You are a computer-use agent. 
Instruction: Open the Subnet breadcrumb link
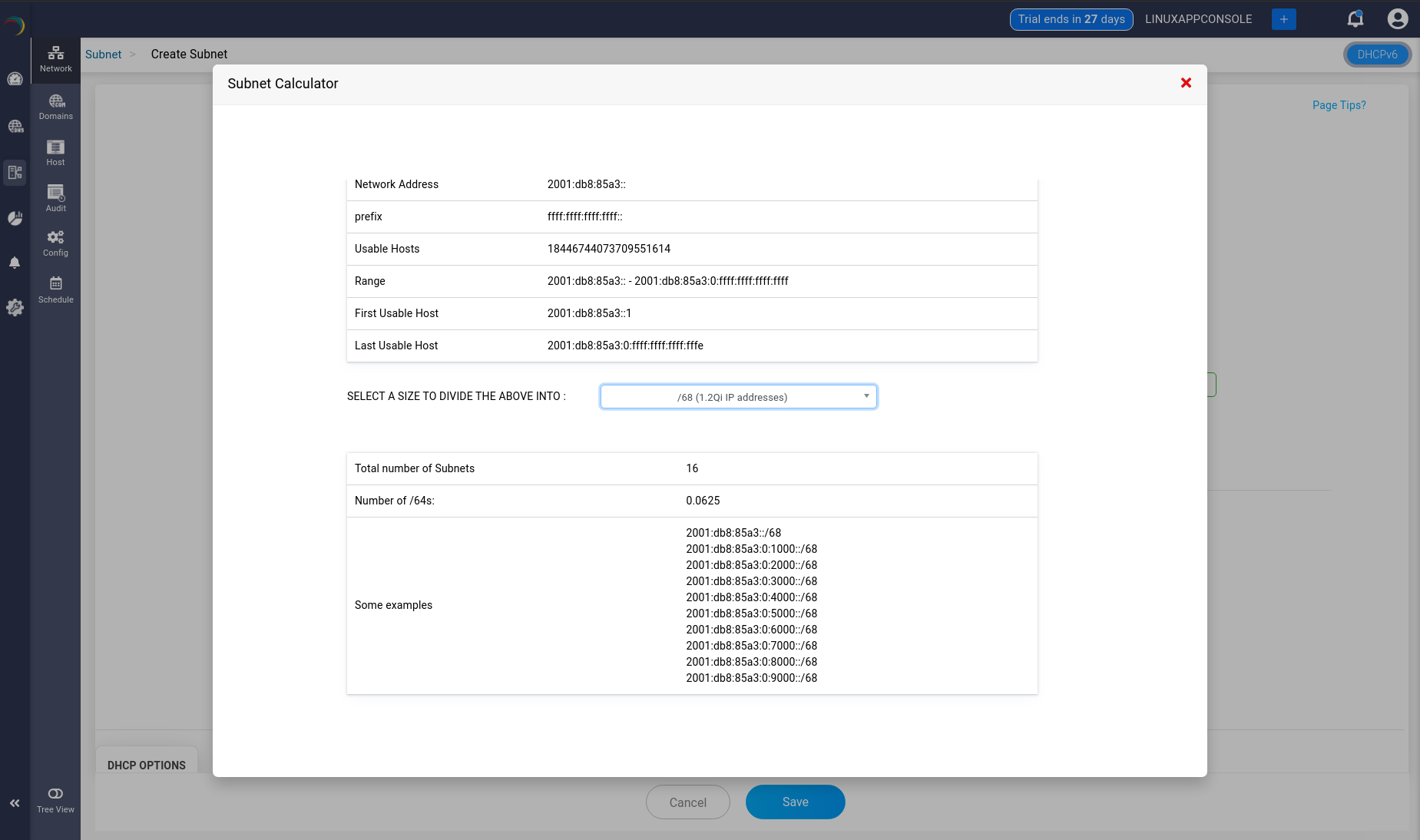pyautogui.click(x=103, y=54)
